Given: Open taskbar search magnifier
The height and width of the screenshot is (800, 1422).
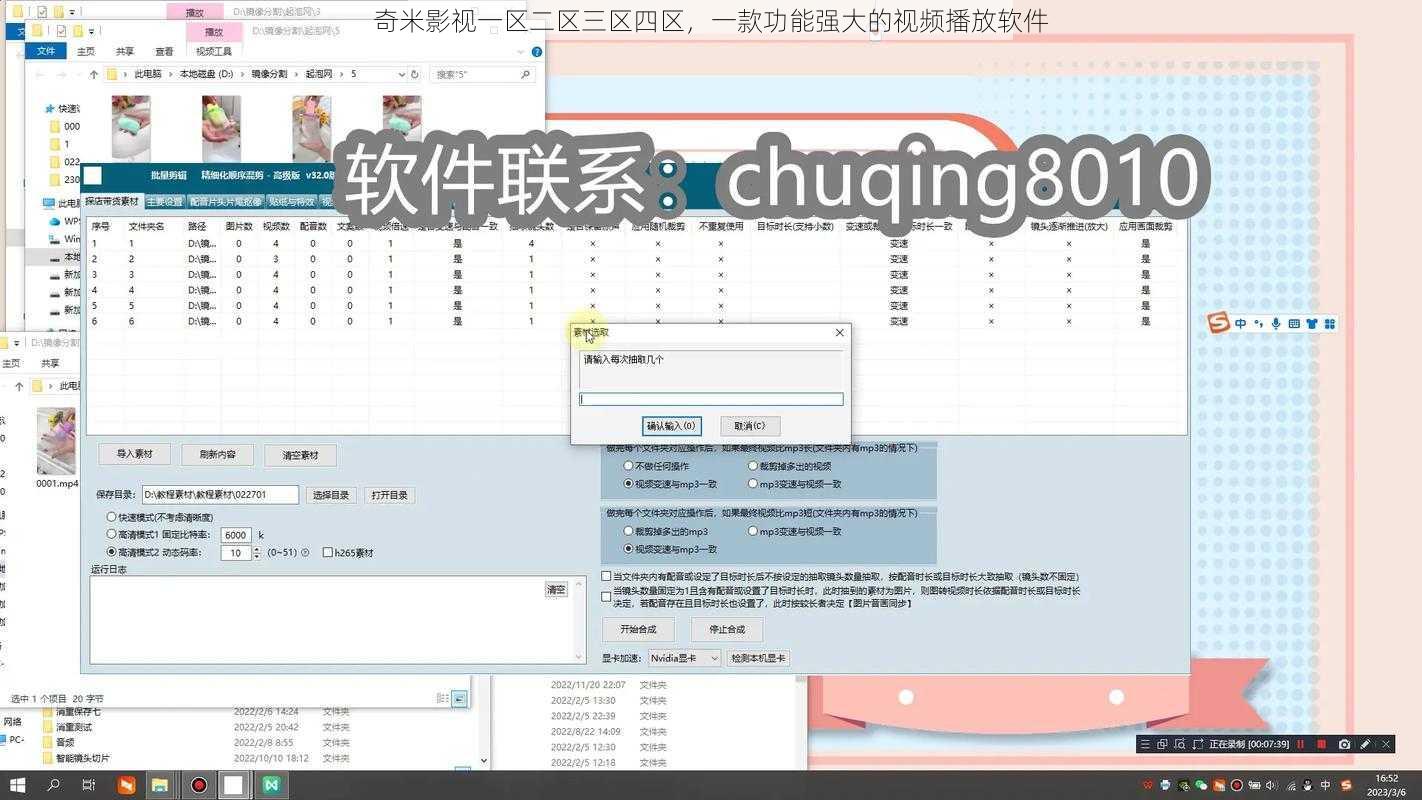Looking at the screenshot, I should (x=53, y=785).
